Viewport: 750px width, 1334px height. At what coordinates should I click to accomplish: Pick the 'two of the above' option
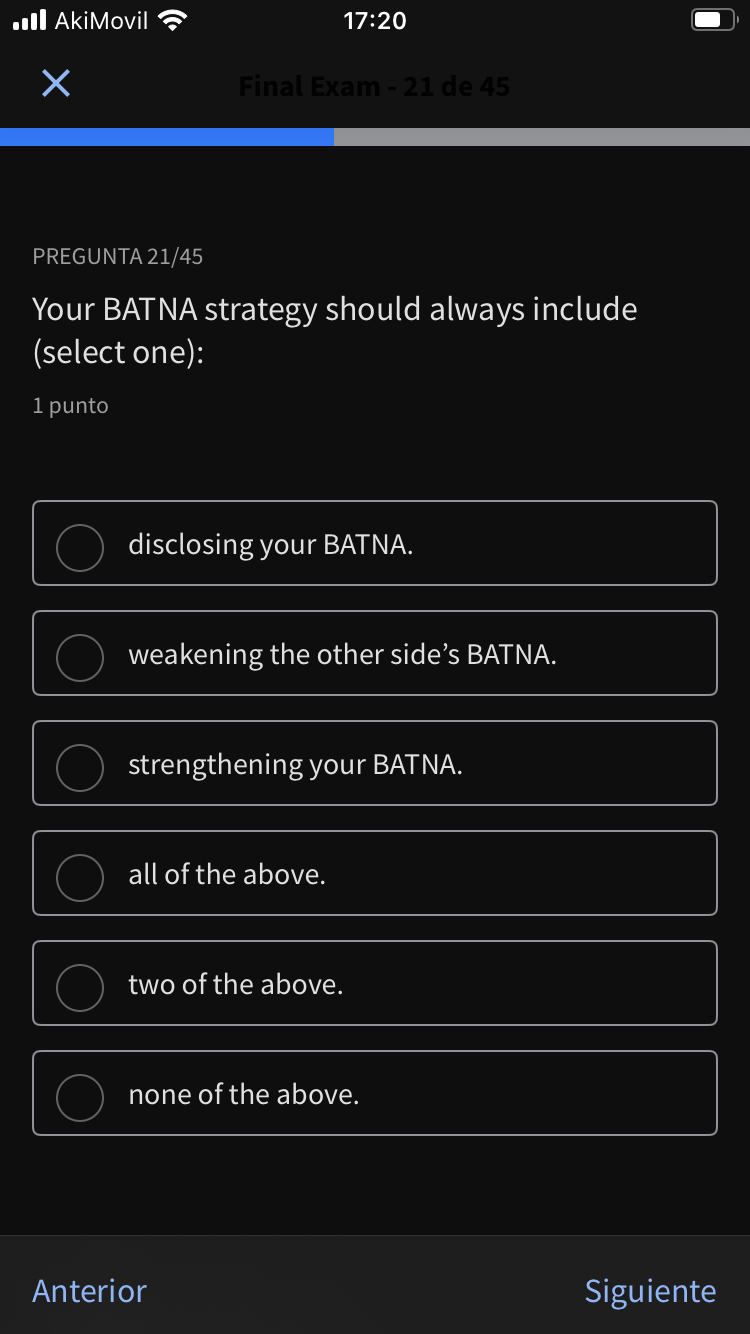[x=80, y=987]
